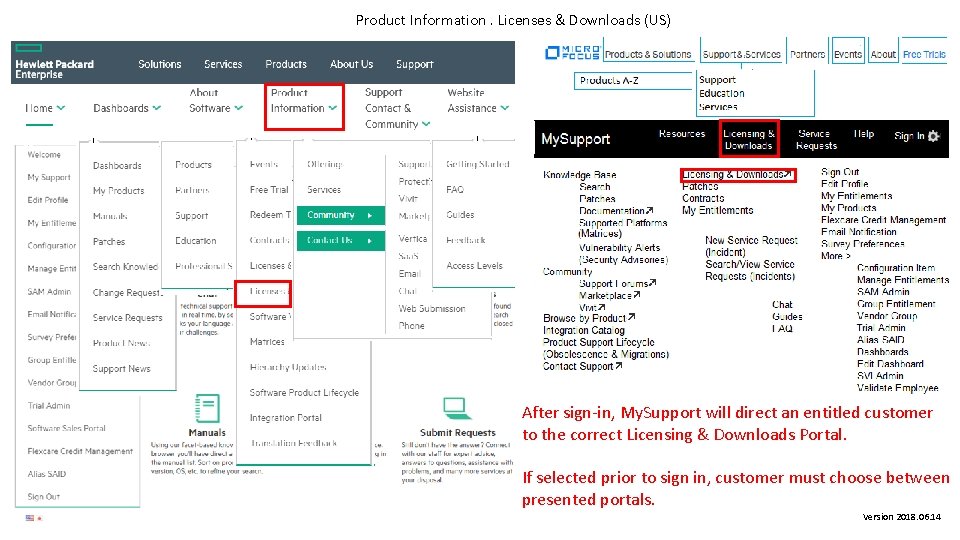Click My Entitlements under Licensing column
Screen dimensions: 960x540
pyautogui.click(x=718, y=210)
